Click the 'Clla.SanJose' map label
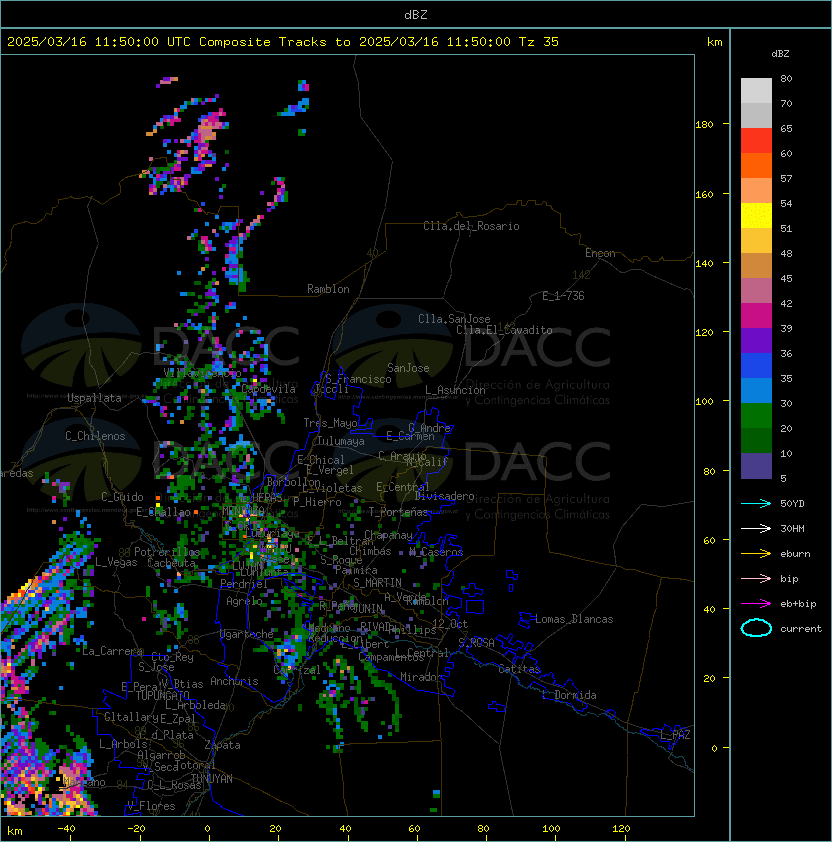 point(454,319)
